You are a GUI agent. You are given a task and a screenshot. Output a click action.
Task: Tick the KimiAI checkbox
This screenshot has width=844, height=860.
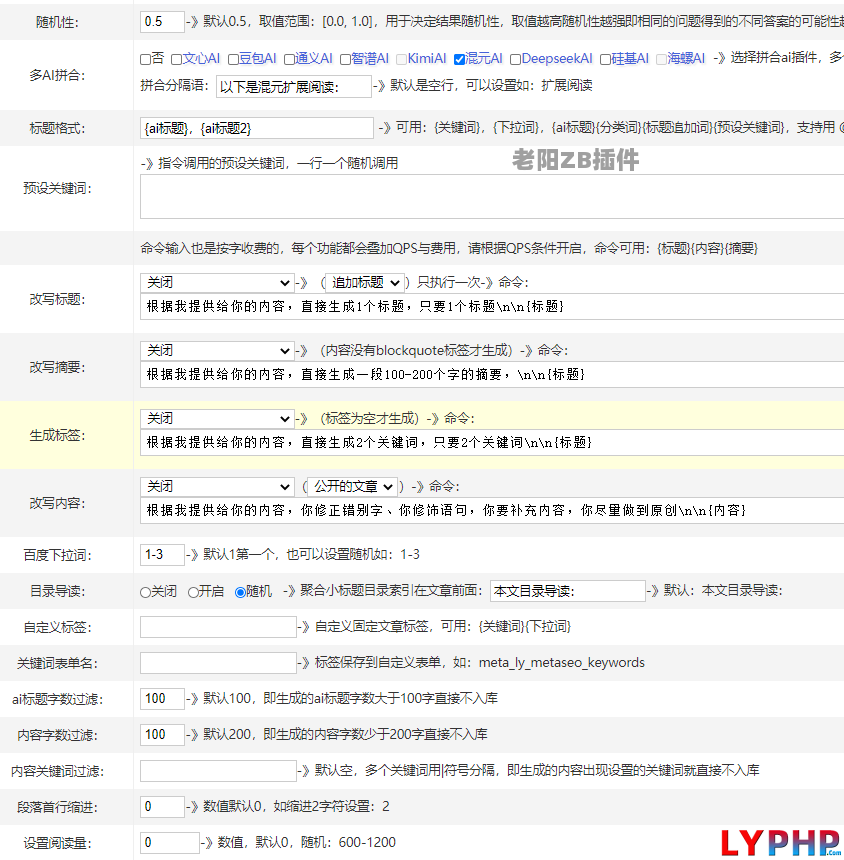click(x=401, y=59)
